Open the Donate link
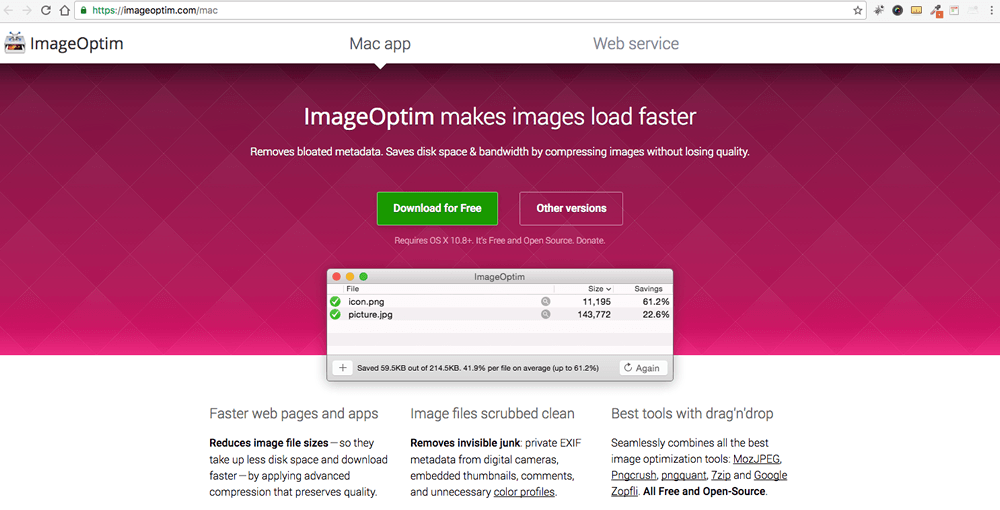This screenshot has height=510, width=1000. (x=590, y=240)
